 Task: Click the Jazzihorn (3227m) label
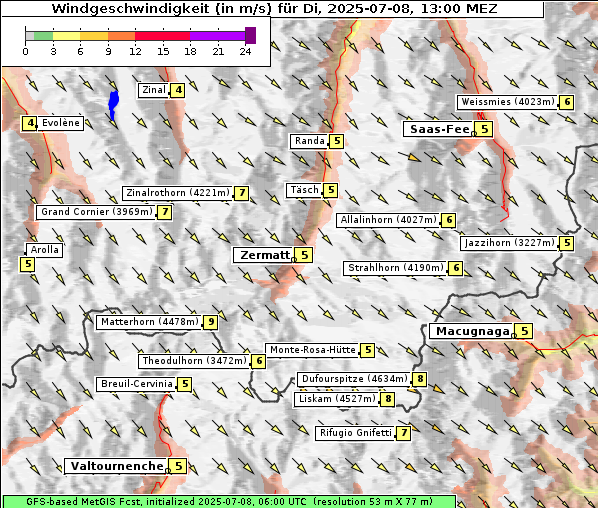click(x=509, y=243)
